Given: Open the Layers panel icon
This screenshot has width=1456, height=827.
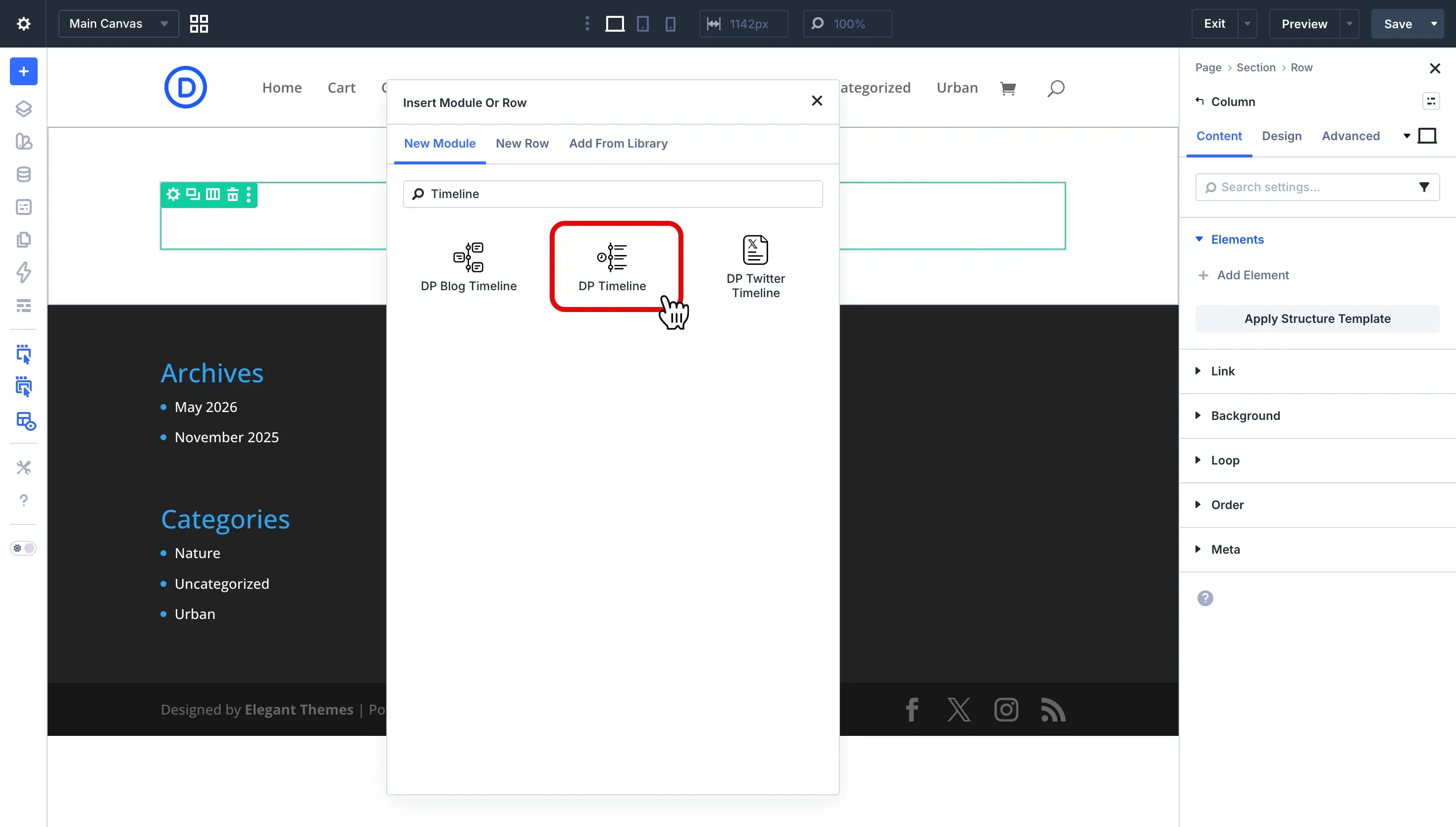Looking at the screenshot, I should click(23, 109).
